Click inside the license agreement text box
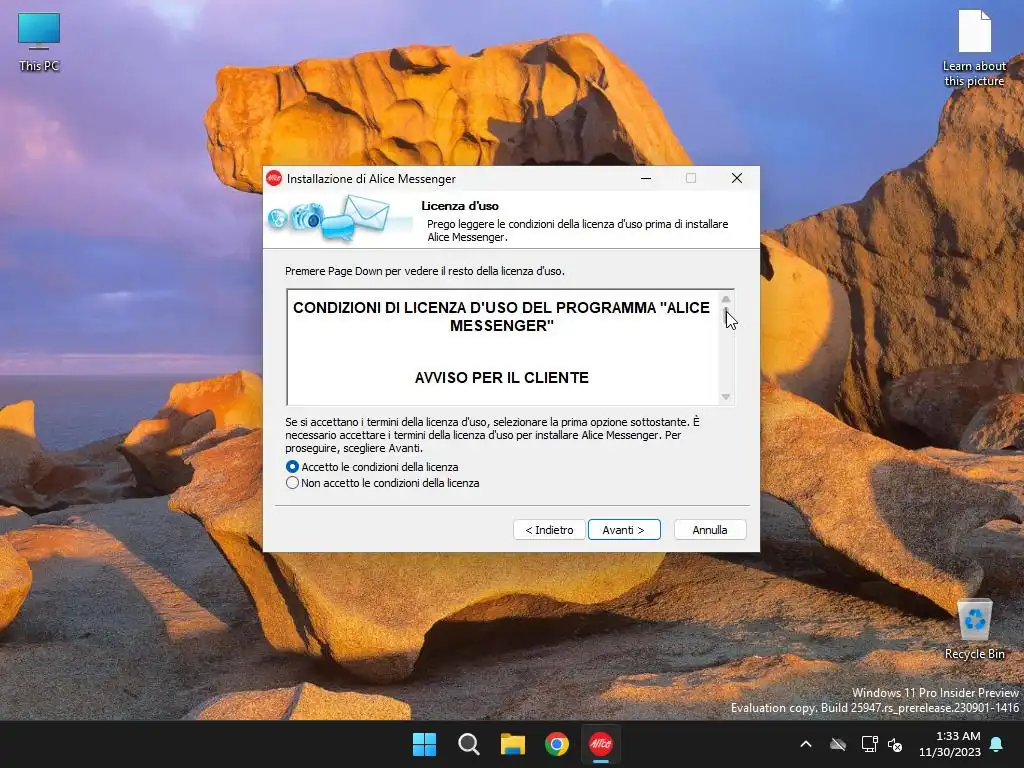This screenshot has width=1024, height=768. [502, 347]
